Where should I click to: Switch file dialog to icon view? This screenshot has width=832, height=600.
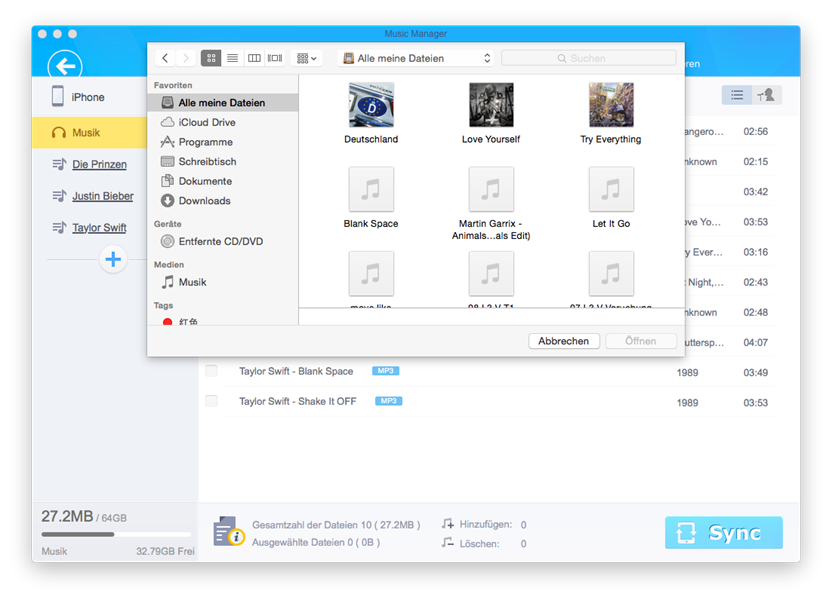[x=211, y=58]
